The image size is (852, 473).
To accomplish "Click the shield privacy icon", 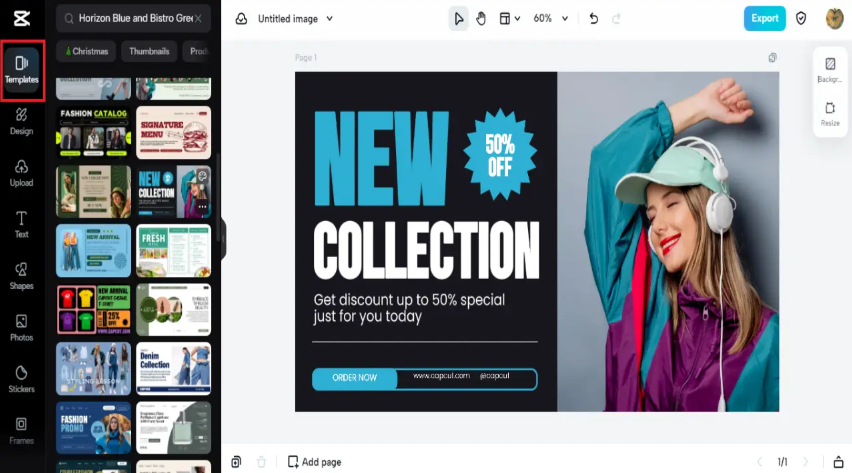I will click(x=801, y=18).
